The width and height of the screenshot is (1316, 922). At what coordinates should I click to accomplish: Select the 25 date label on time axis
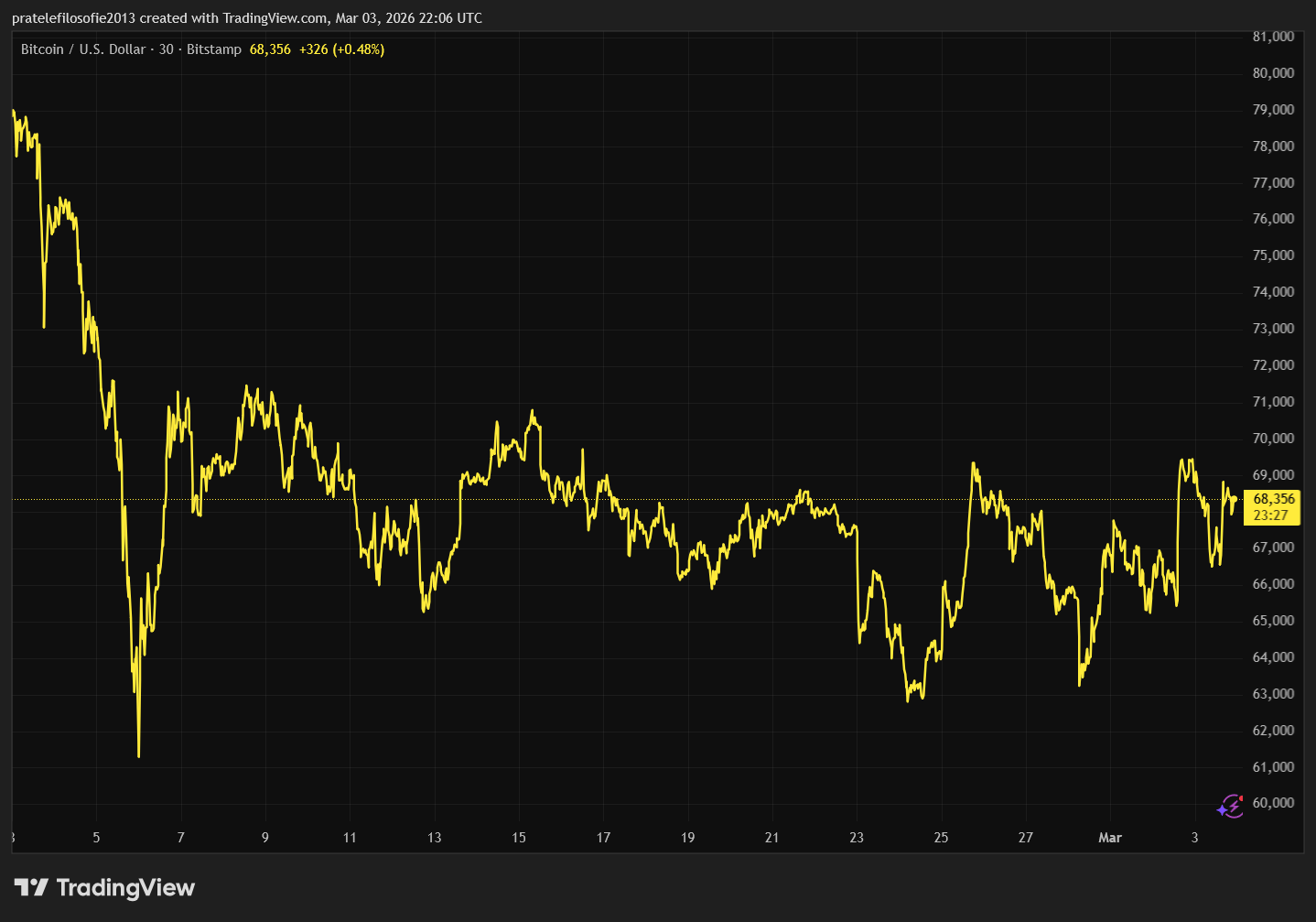coord(941,838)
